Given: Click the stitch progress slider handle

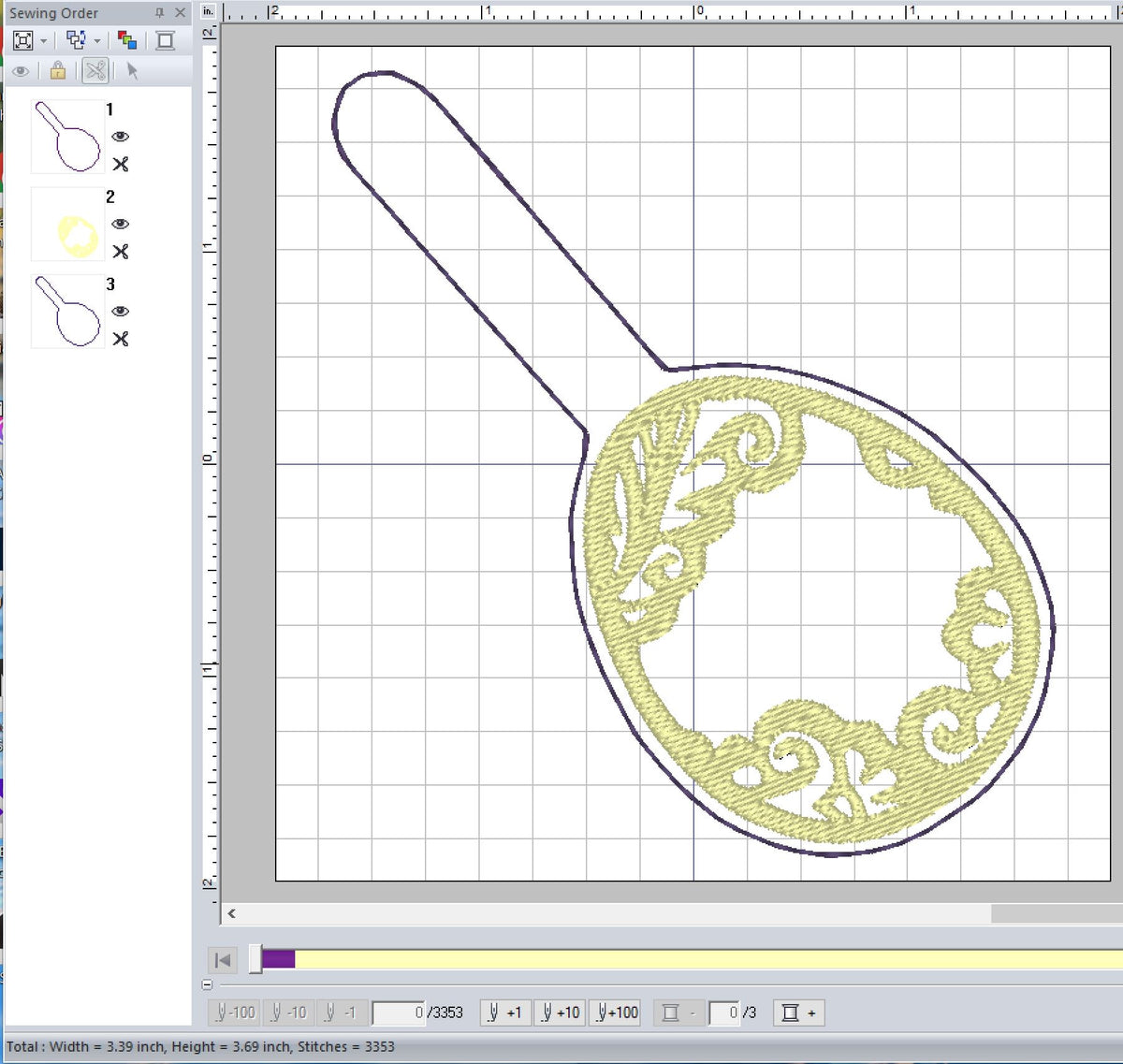Looking at the screenshot, I should (x=255, y=959).
